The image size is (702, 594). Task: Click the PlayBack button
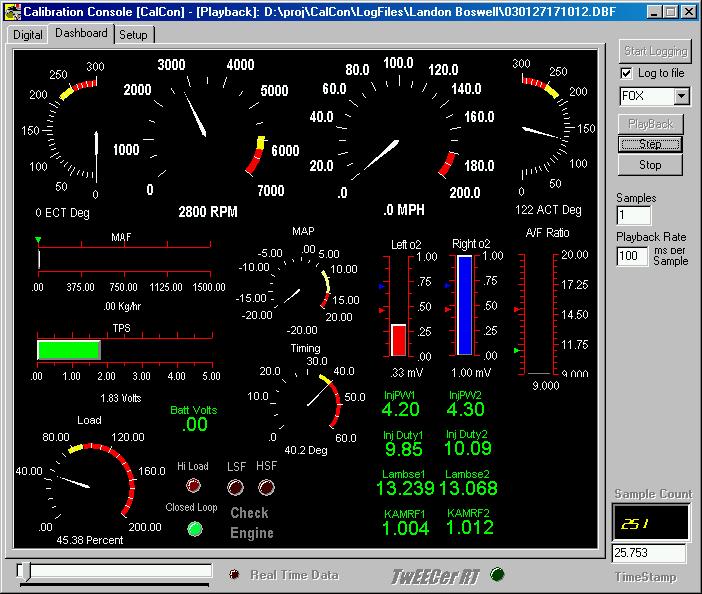tap(651, 124)
